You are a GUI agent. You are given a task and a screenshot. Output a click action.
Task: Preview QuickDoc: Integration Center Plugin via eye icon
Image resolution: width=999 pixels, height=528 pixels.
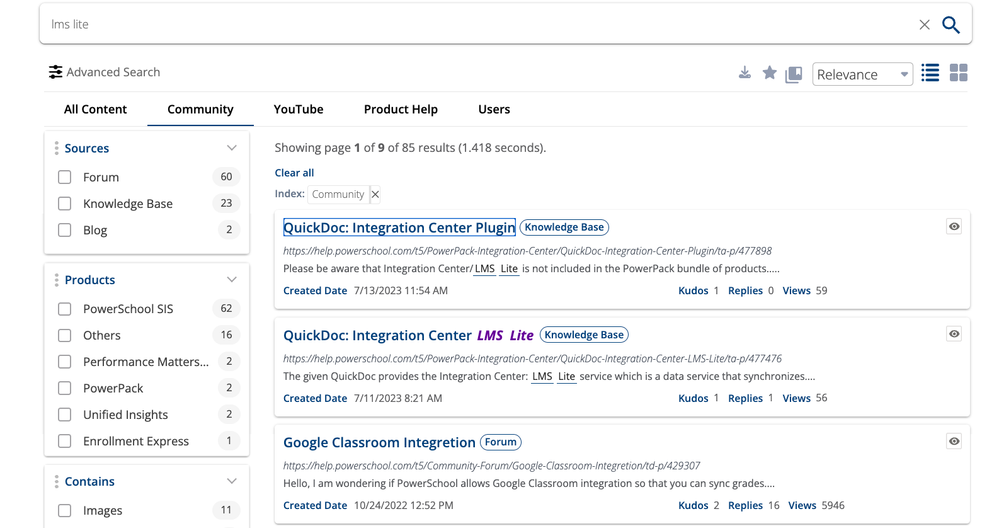coord(954,227)
